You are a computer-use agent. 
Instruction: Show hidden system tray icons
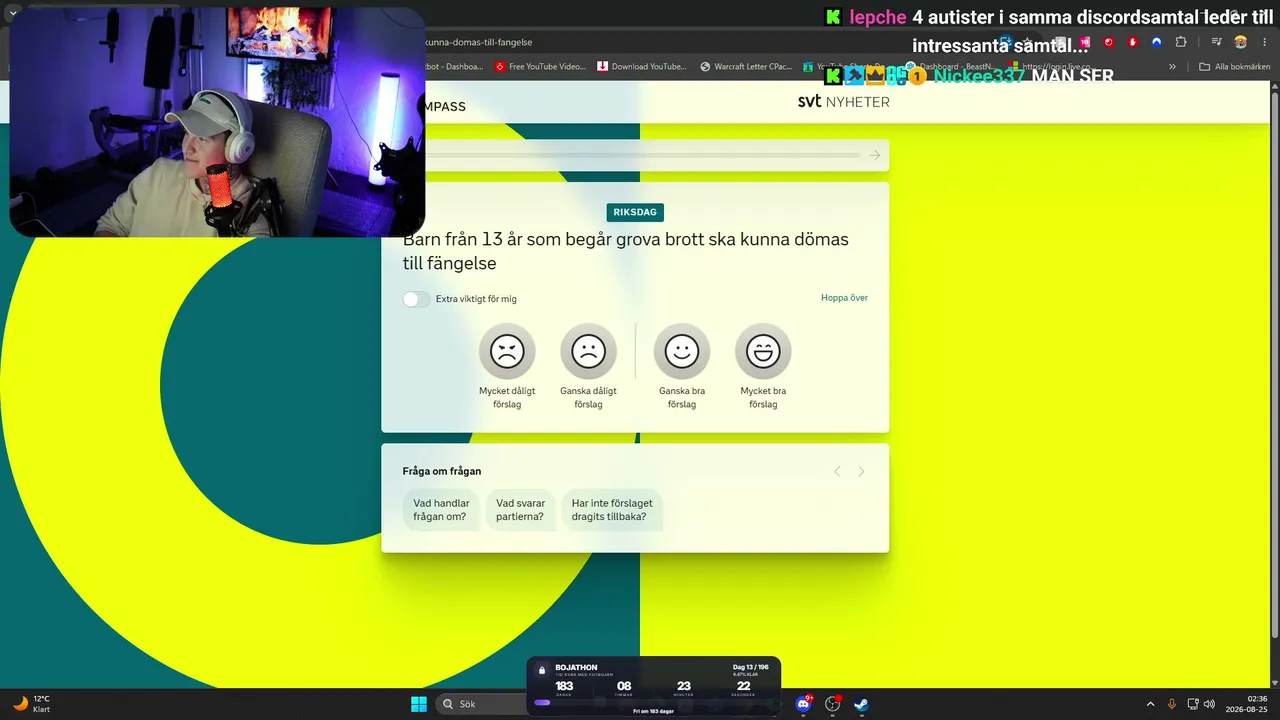point(1150,704)
